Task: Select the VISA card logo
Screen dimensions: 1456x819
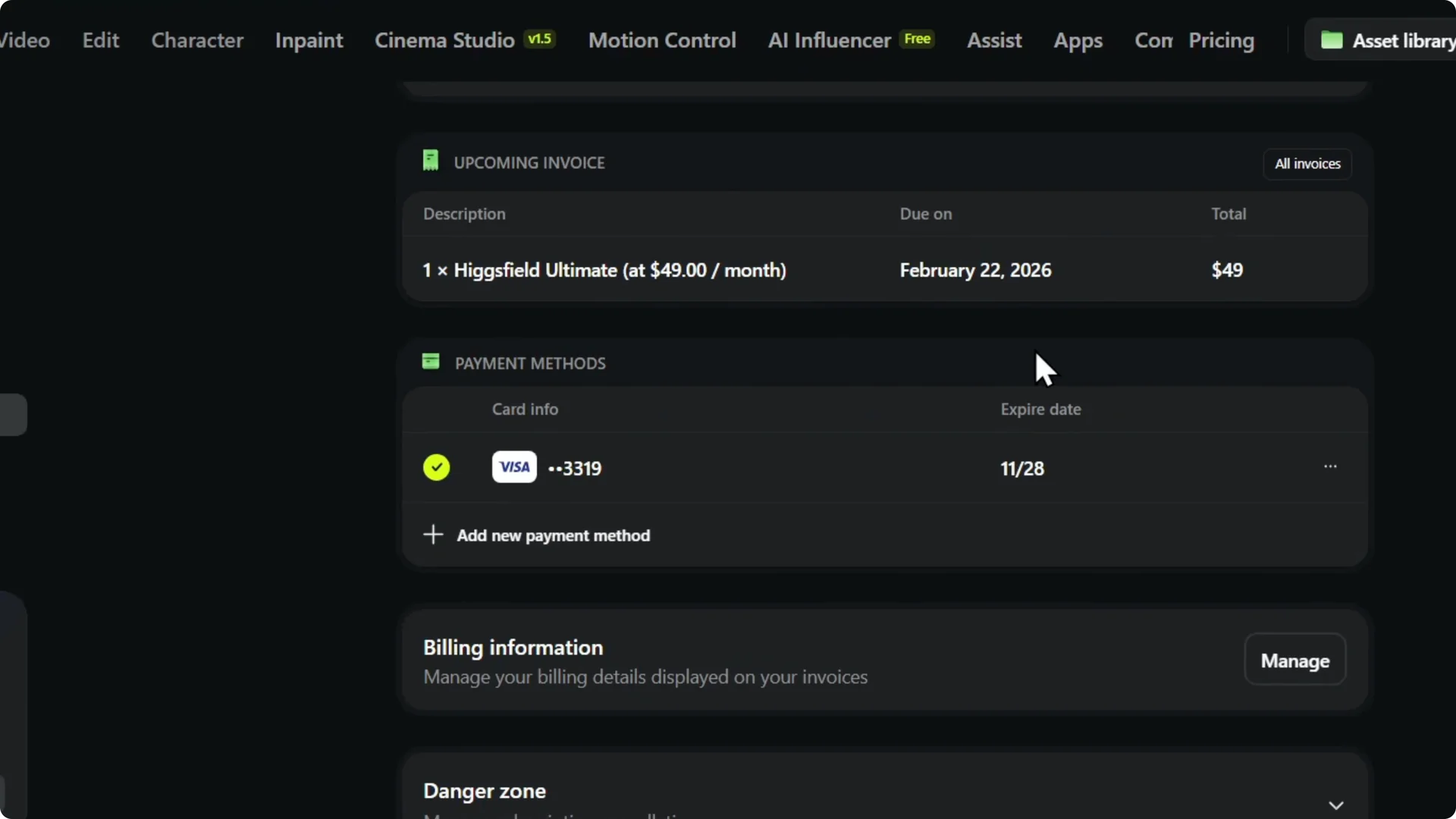Action: tap(513, 467)
